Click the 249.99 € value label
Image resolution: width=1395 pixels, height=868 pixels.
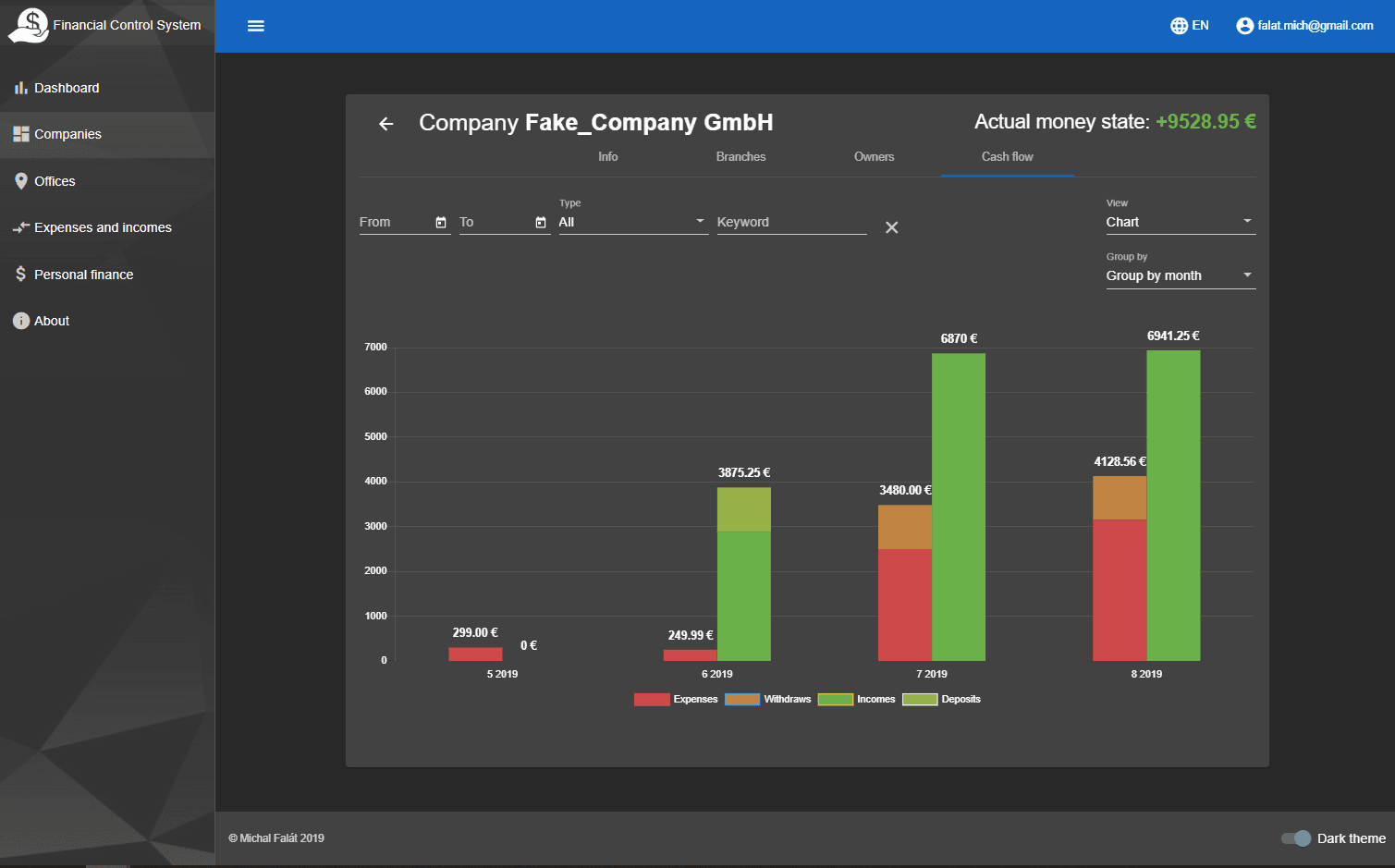(x=691, y=635)
